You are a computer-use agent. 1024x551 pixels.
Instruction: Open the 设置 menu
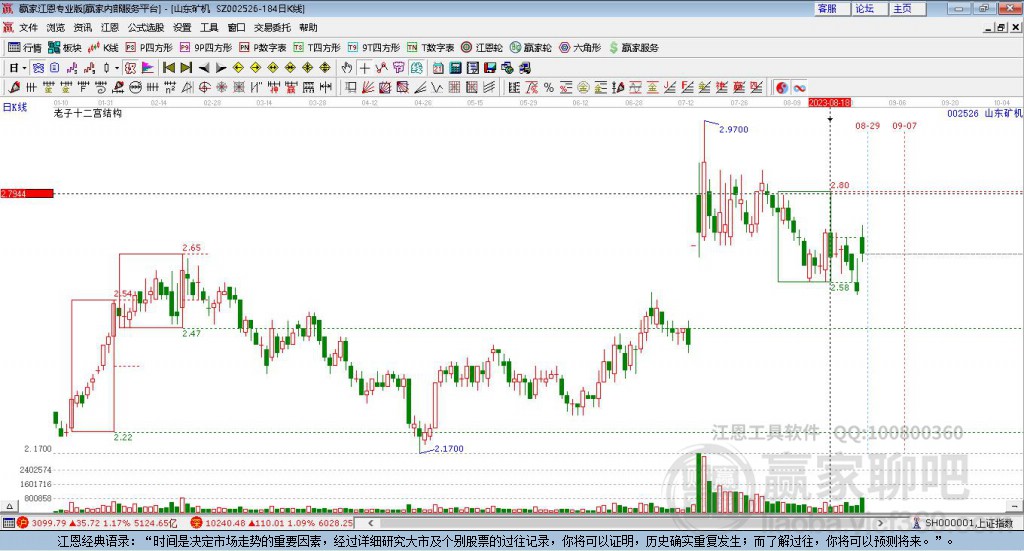tap(182, 27)
